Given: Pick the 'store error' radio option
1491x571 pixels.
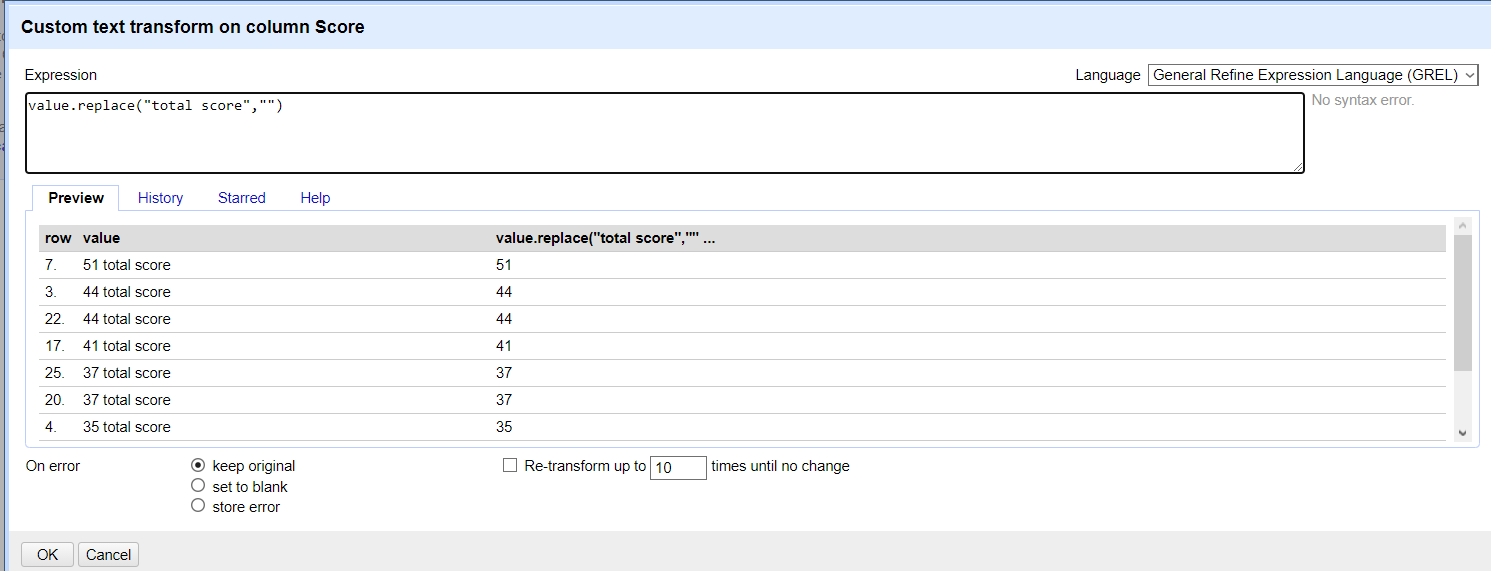Looking at the screenshot, I should tap(198, 506).
